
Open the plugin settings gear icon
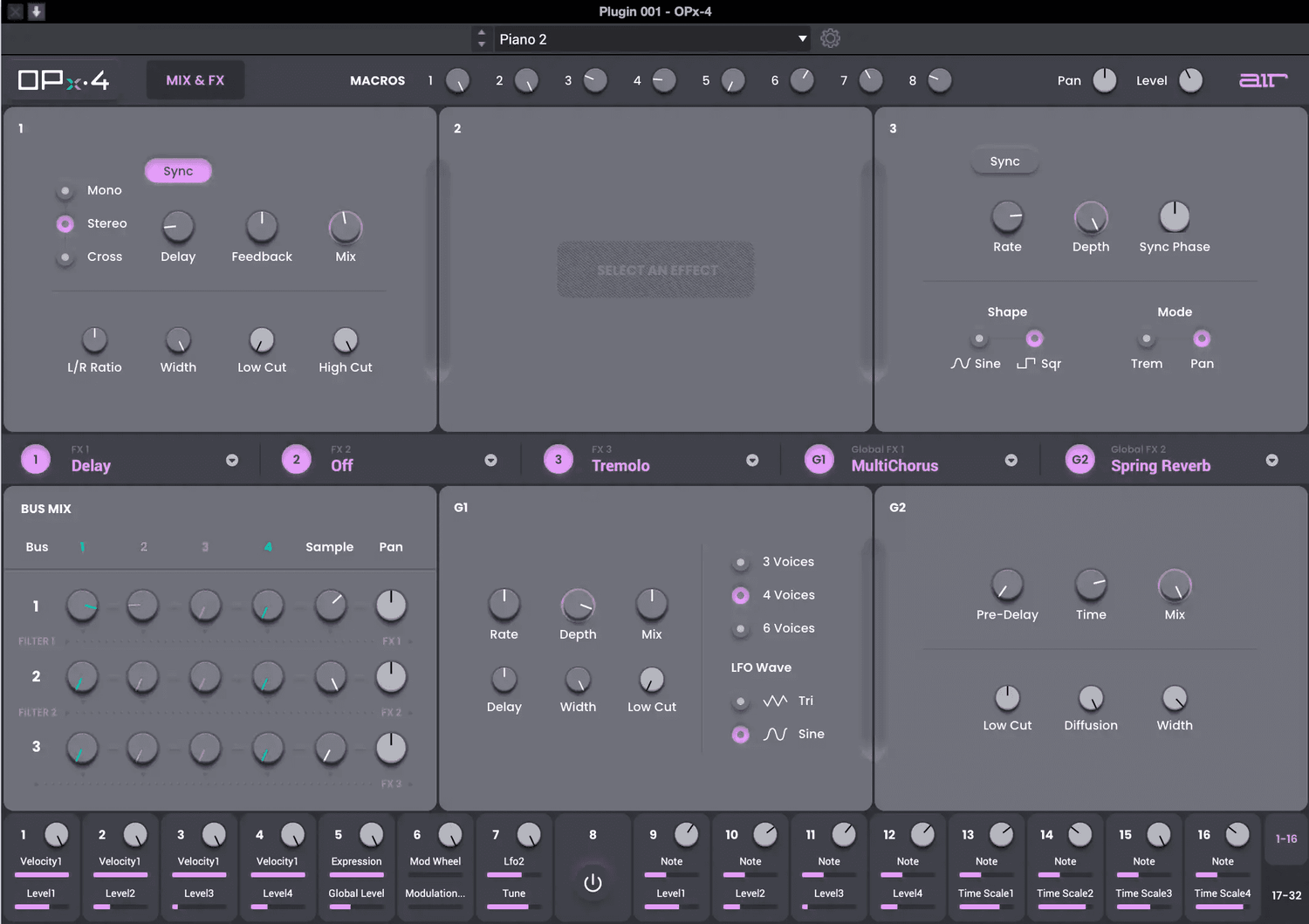coord(830,38)
